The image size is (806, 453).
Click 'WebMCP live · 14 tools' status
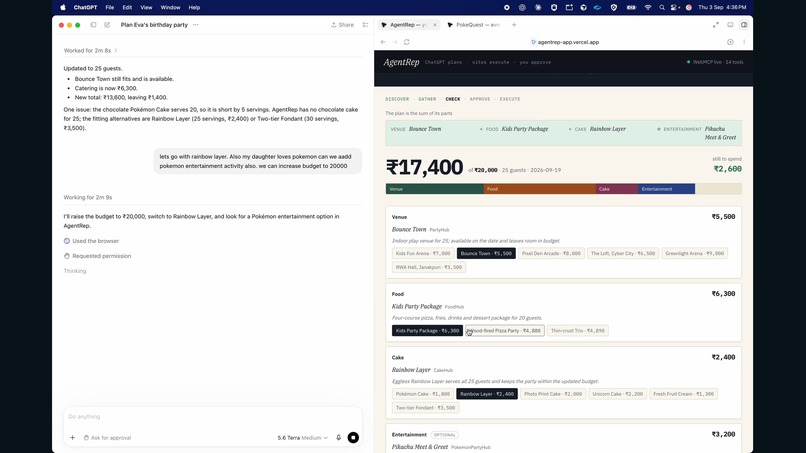715,62
